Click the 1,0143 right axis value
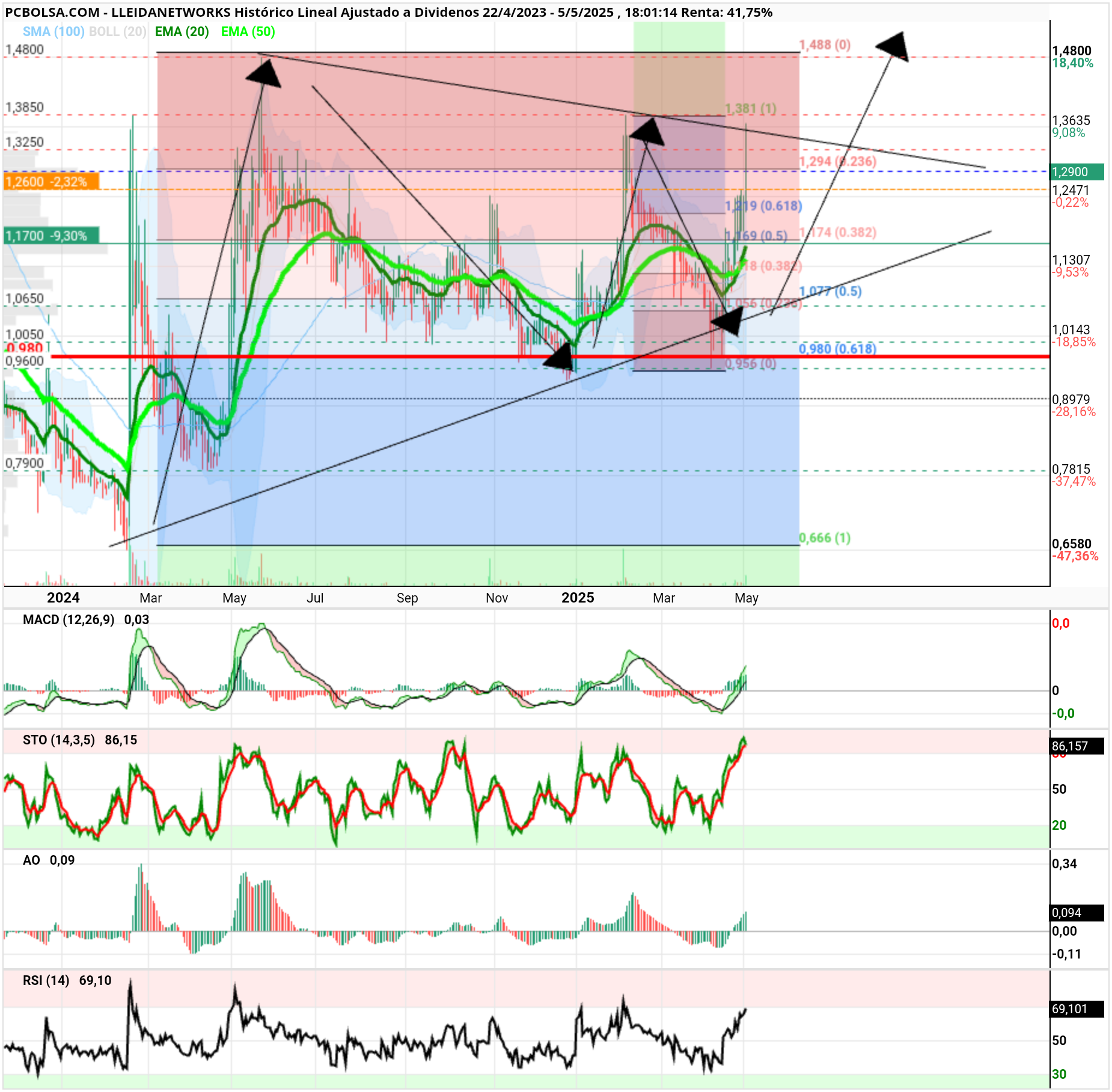This screenshot has height=1092, width=1112. [1071, 330]
